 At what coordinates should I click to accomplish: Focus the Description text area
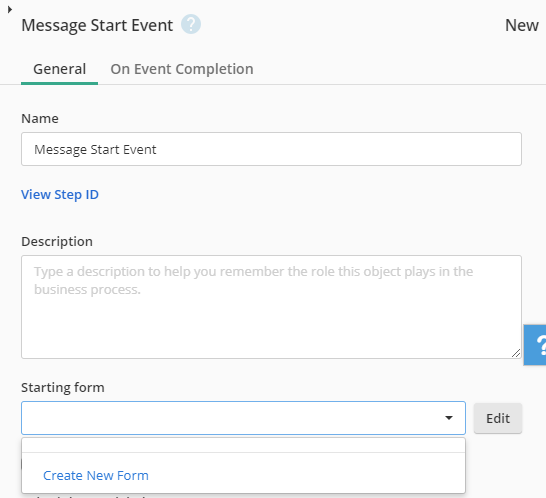271,307
